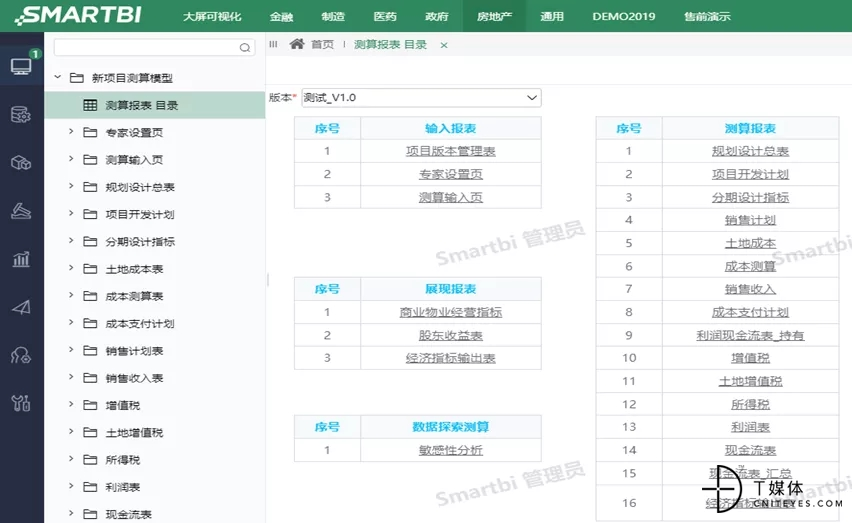
Task: Open the 版本 dropdown 测试_V1.0
Action: point(421,98)
